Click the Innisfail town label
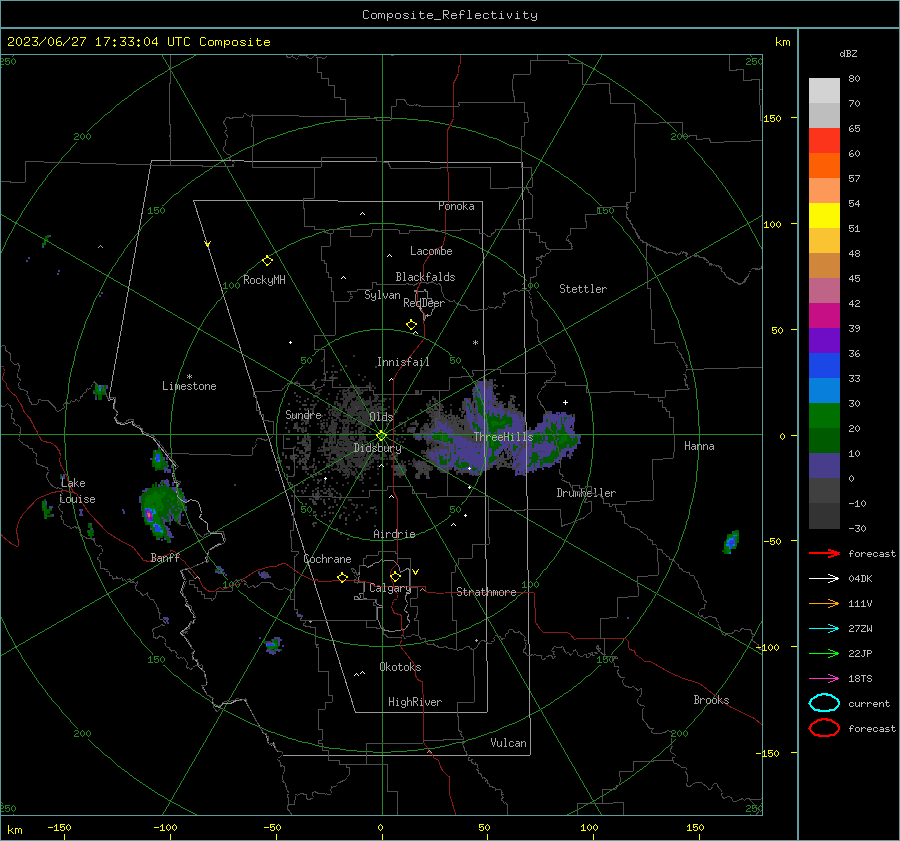This screenshot has width=900, height=841. [403, 362]
